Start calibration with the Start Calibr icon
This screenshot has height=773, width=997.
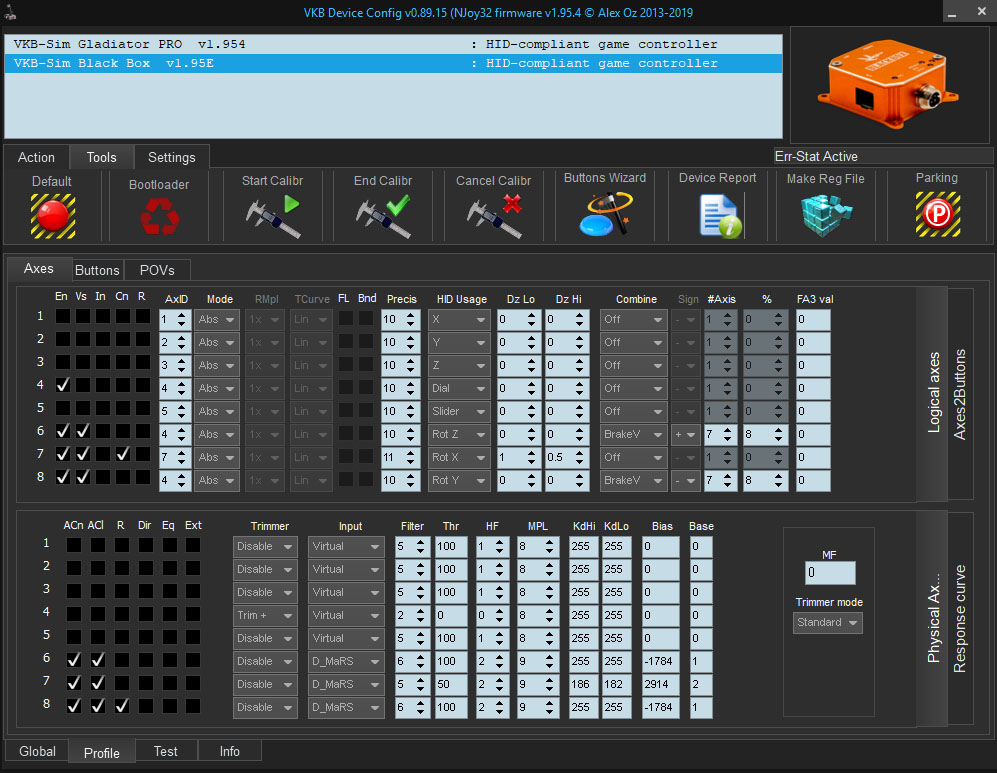pyautogui.click(x=273, y=216)
